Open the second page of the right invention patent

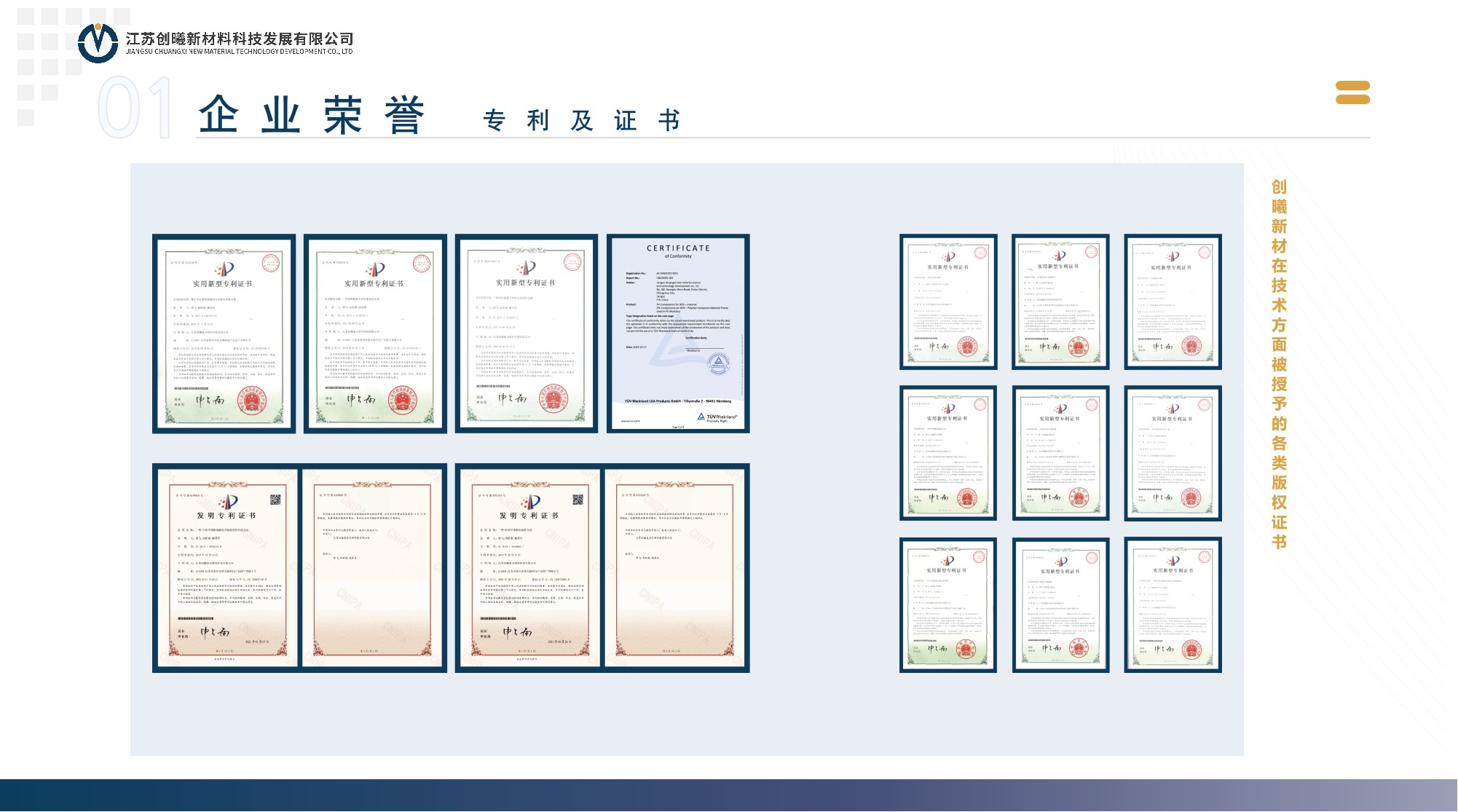point(675,568)
